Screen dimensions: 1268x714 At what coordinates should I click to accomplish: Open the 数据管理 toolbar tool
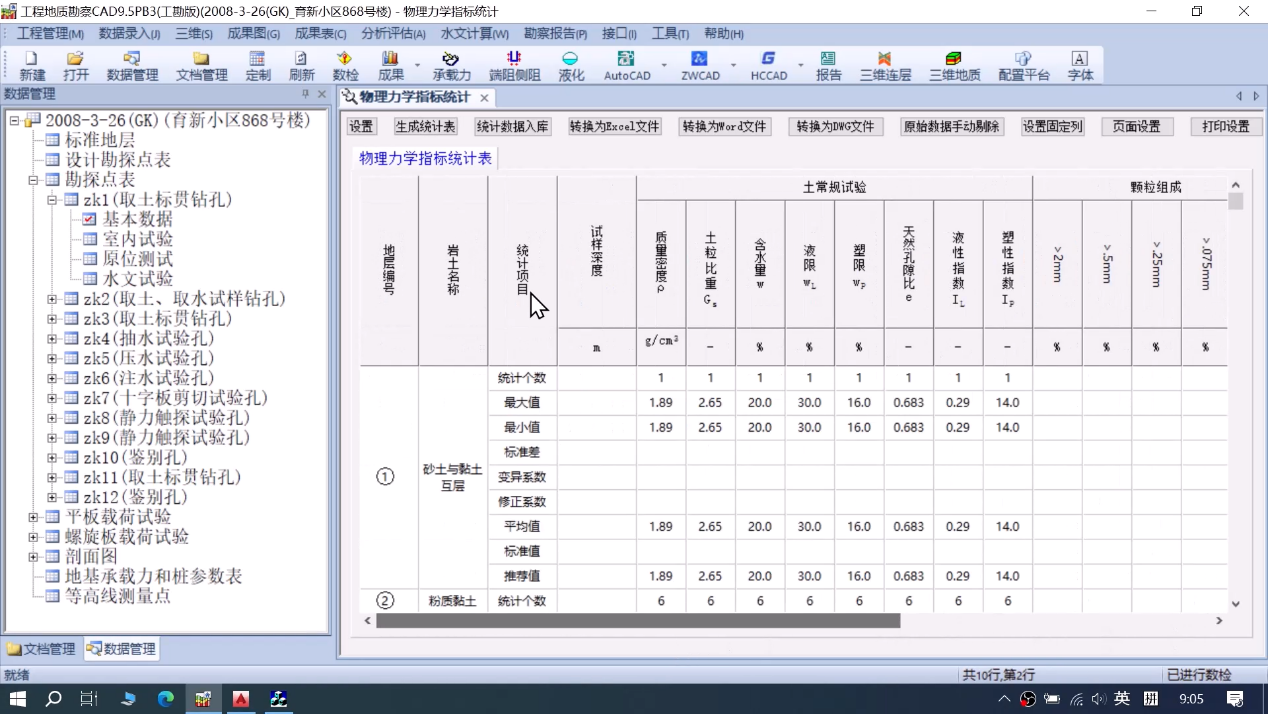(132, 66)
